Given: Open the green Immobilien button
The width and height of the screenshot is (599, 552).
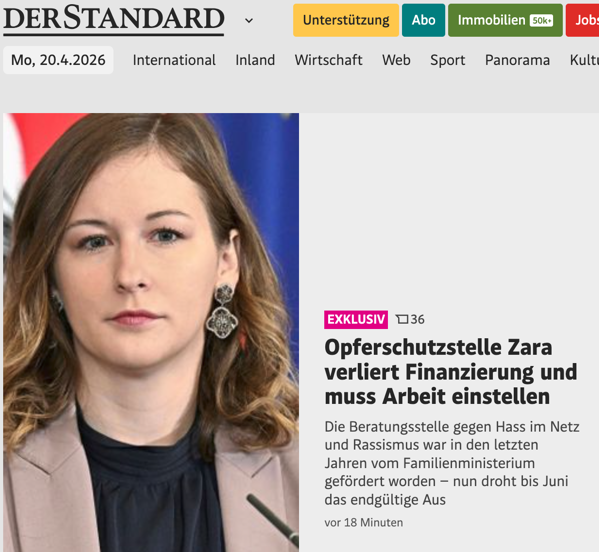Looking at the screenshot, I should 505,20.
